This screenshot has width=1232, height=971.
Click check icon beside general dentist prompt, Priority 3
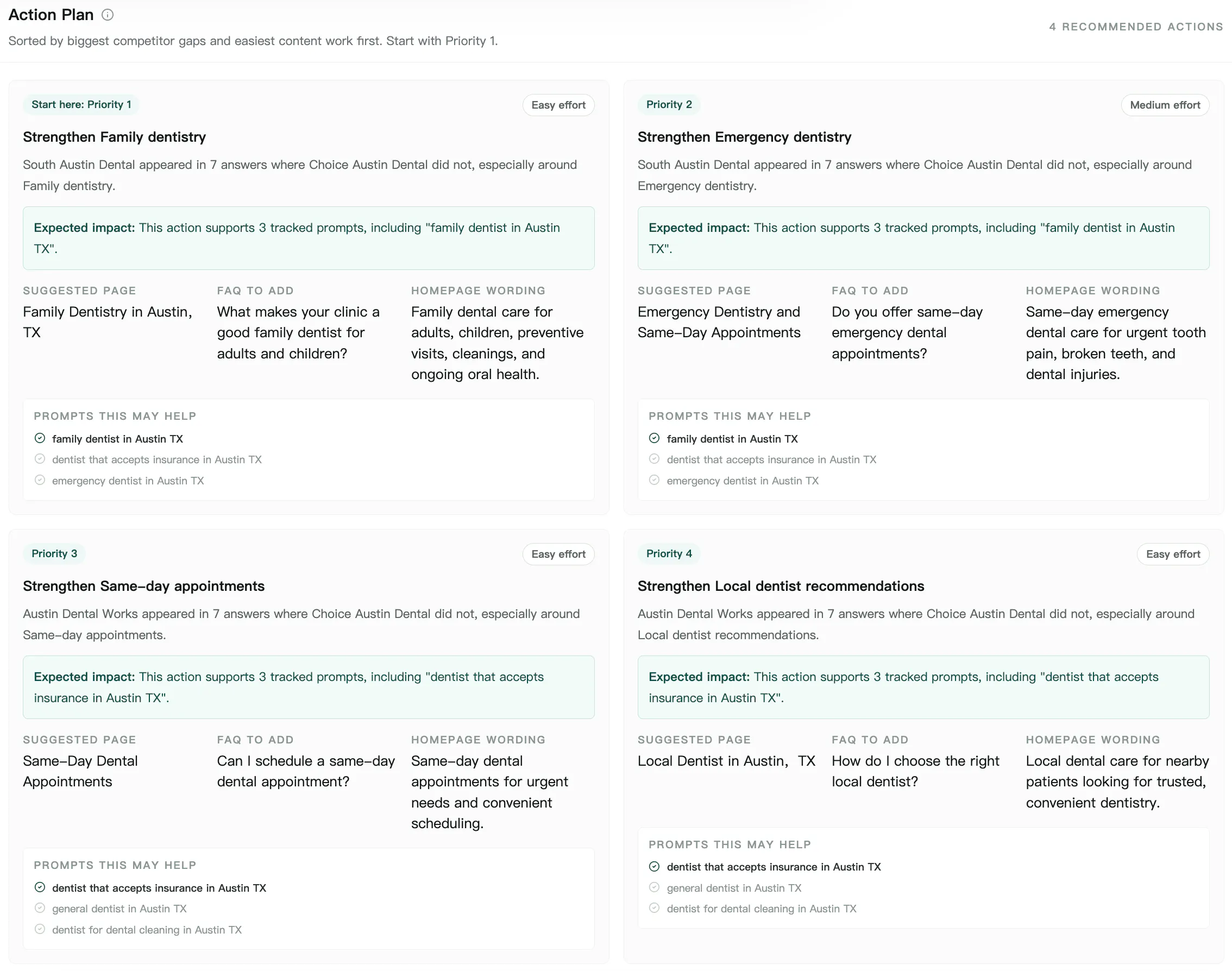coord(40,908)
